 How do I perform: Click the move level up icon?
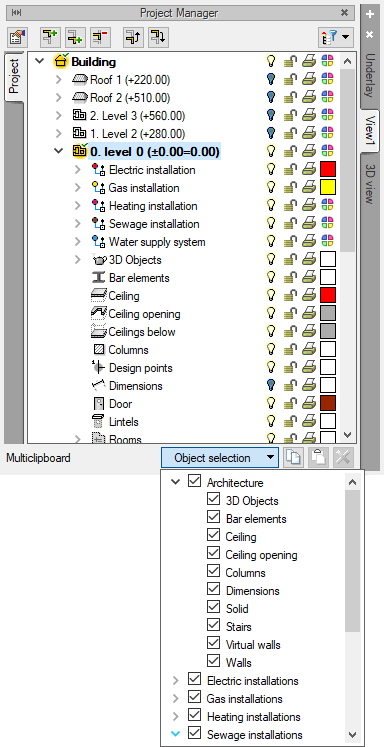pyautogui.click(x=132, y=37)
